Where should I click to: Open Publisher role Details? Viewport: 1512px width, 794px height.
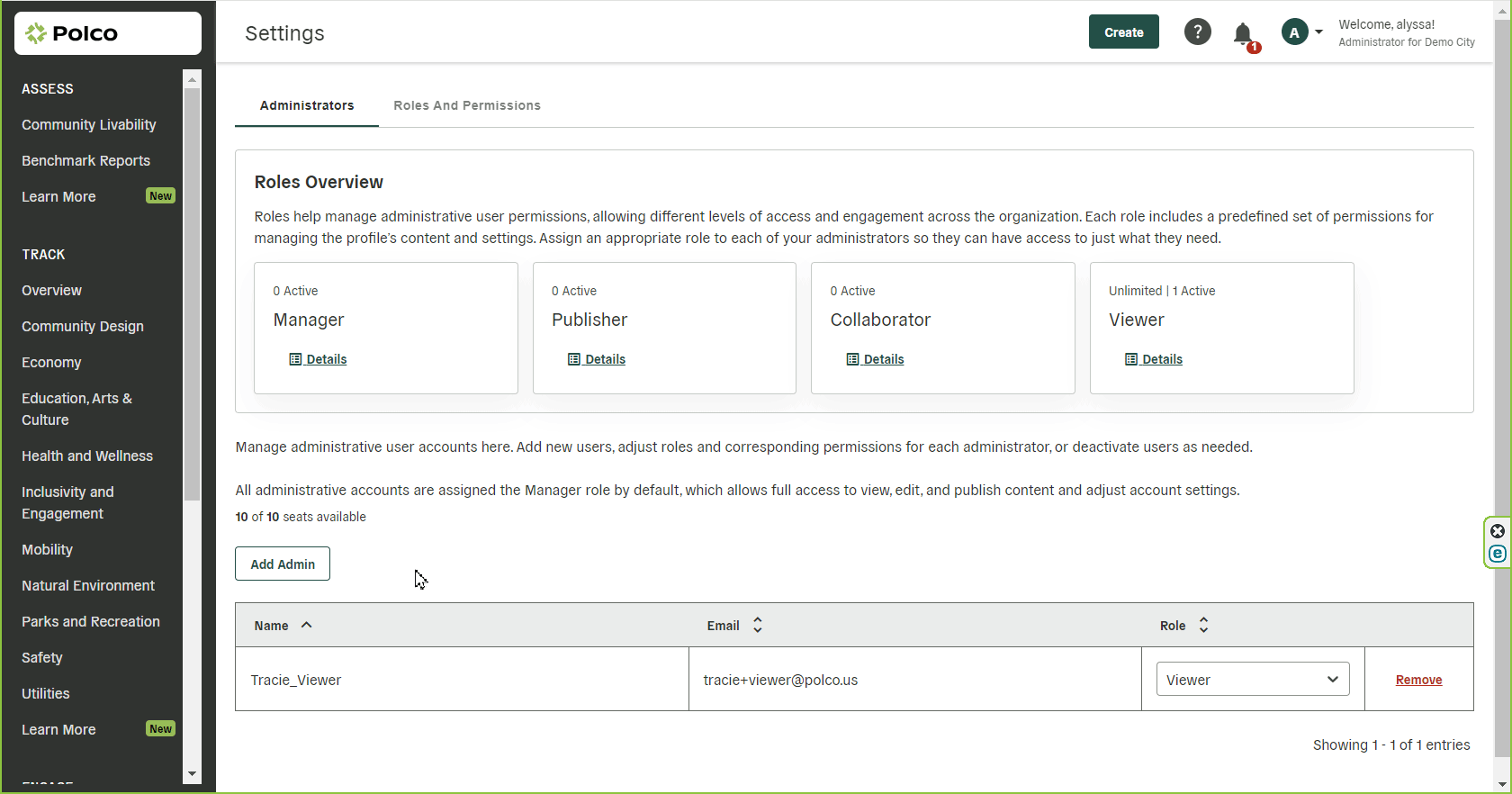click(597, 359)
